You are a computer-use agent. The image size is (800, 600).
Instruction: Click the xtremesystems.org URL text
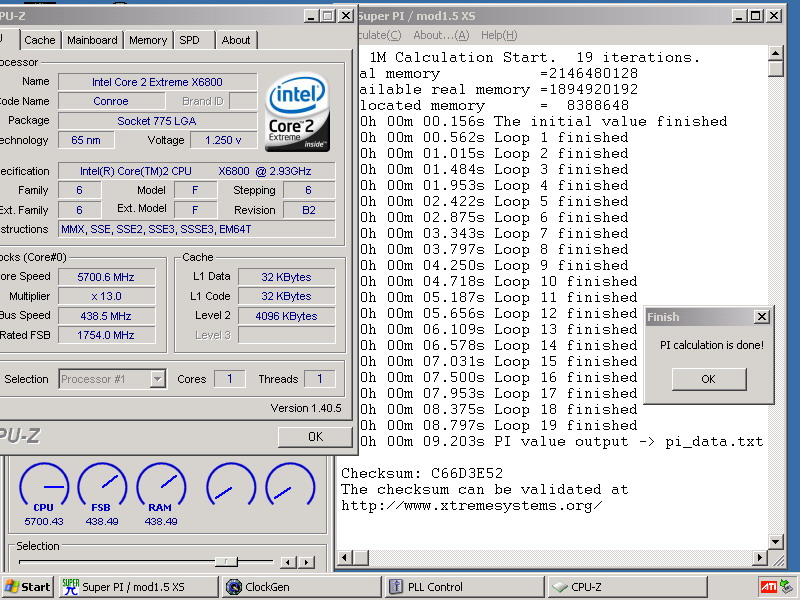coord(471,506)
